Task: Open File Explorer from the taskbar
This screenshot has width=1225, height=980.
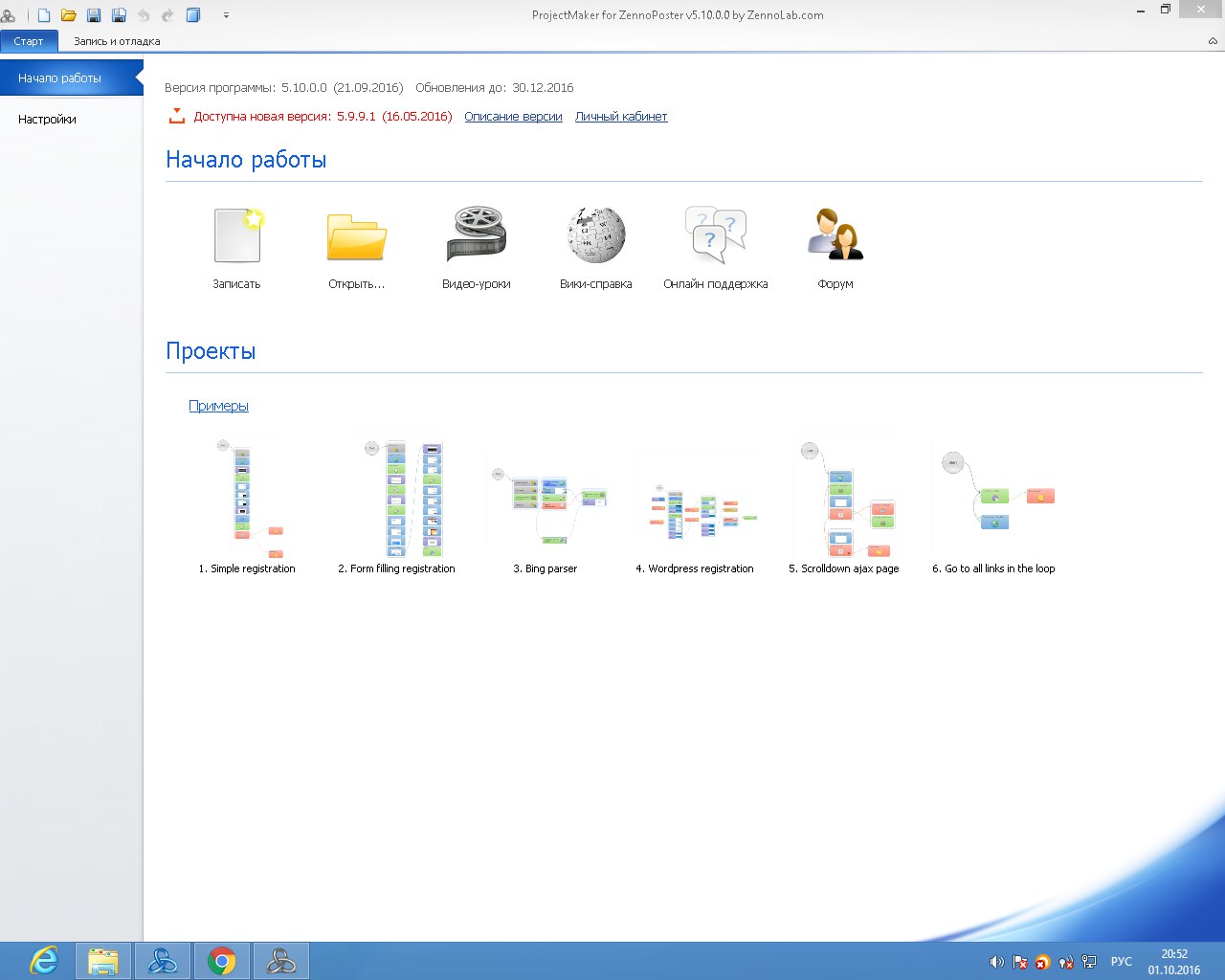Action: point(103,961)
